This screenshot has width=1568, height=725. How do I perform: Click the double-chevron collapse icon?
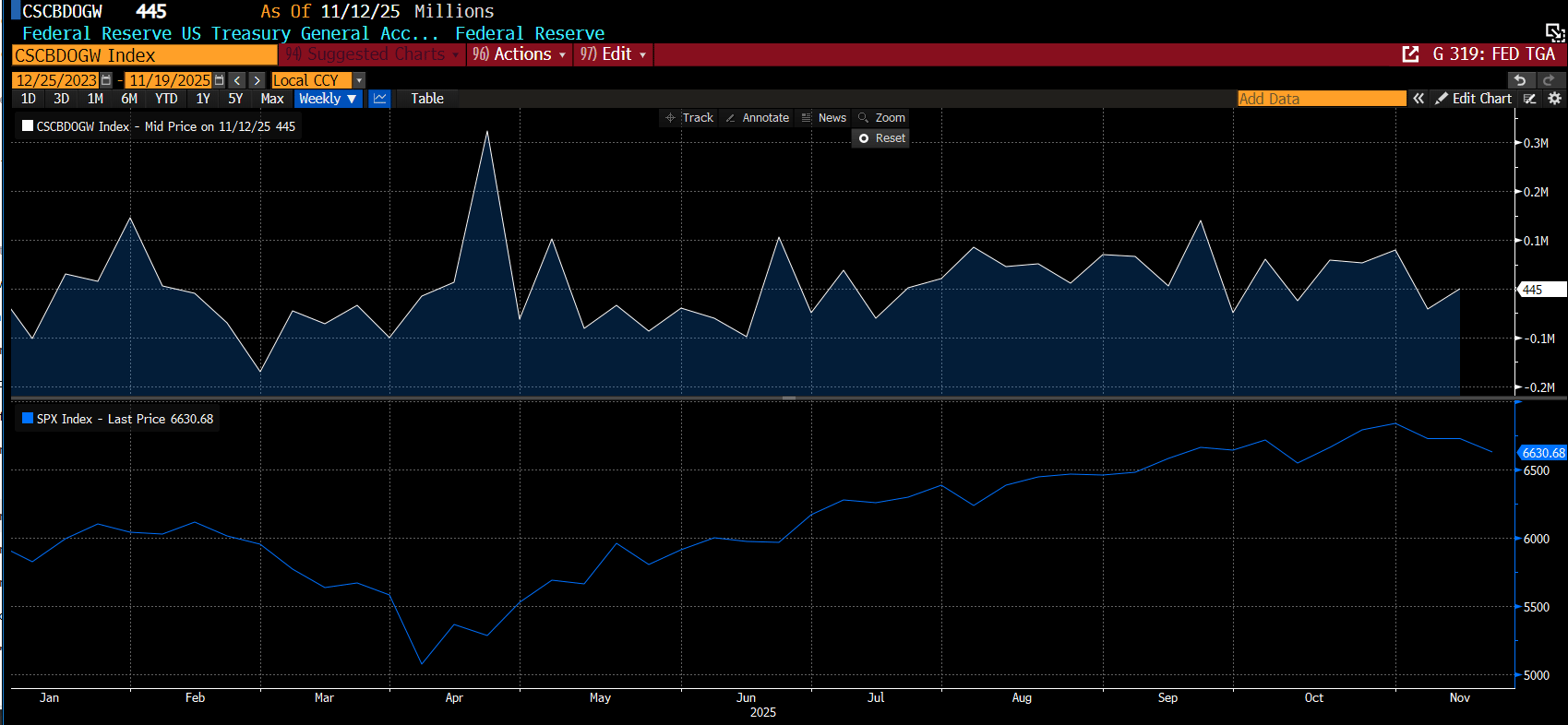[1418, 99]
